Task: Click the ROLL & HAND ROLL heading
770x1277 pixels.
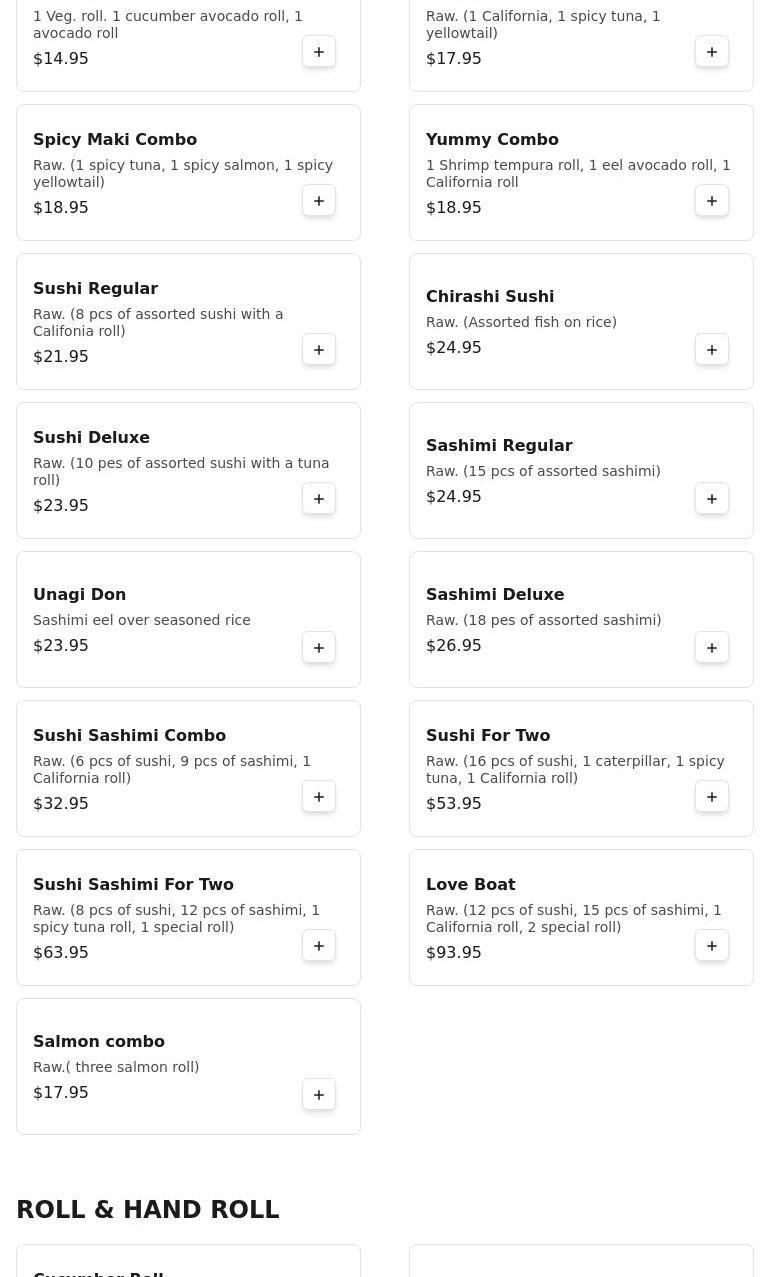Action: click(x=148, y=1209)
